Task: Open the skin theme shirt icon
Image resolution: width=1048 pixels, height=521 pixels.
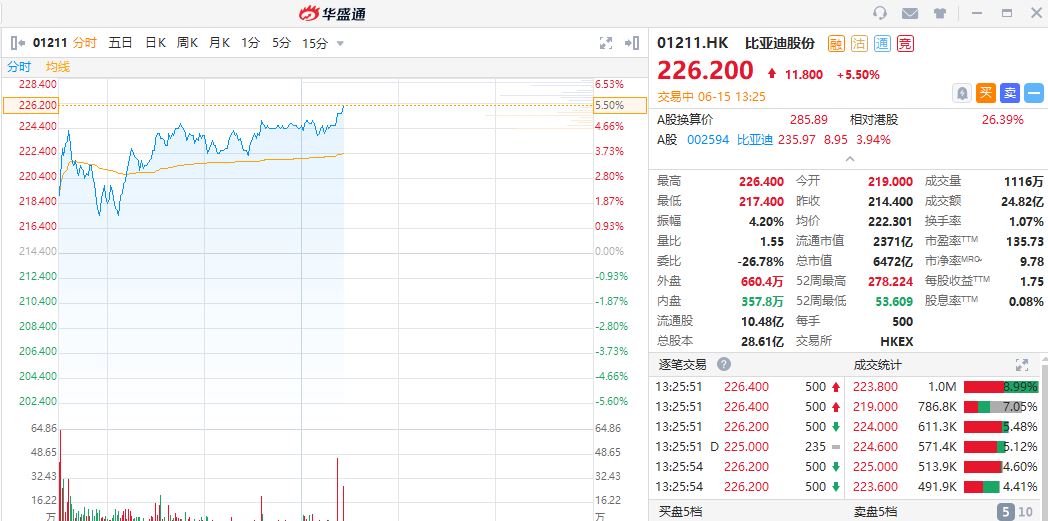Action: pyautogui.click(x=940, y=13)
